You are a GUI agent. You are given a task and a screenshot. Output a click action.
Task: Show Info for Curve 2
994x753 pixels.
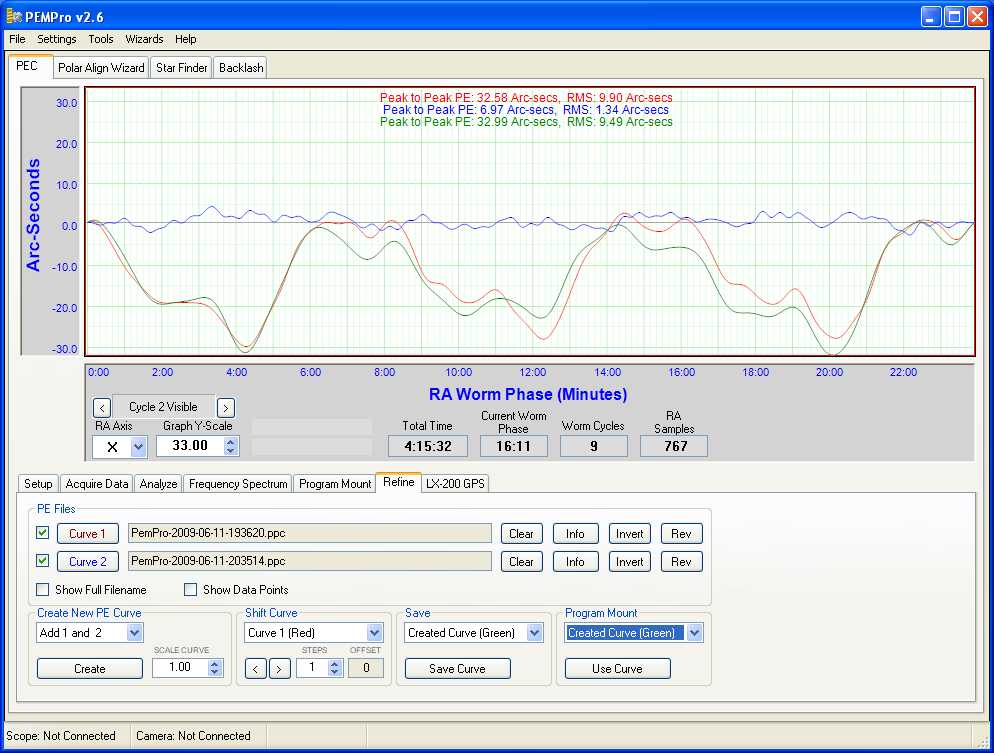pyautogui.click(x=575, y=562)
